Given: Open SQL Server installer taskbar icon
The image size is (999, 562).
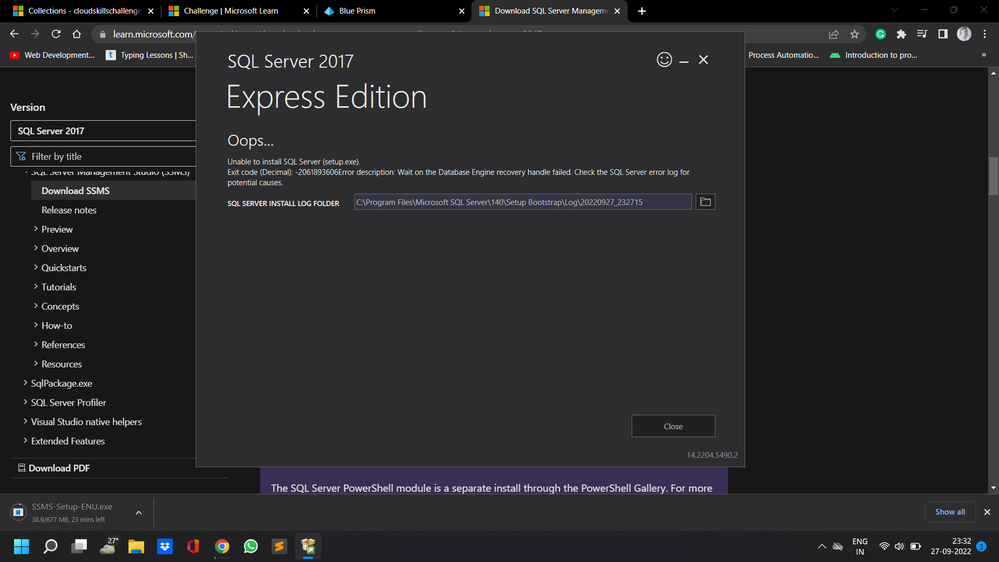Looking at the screenshot, I should (308, 546).
